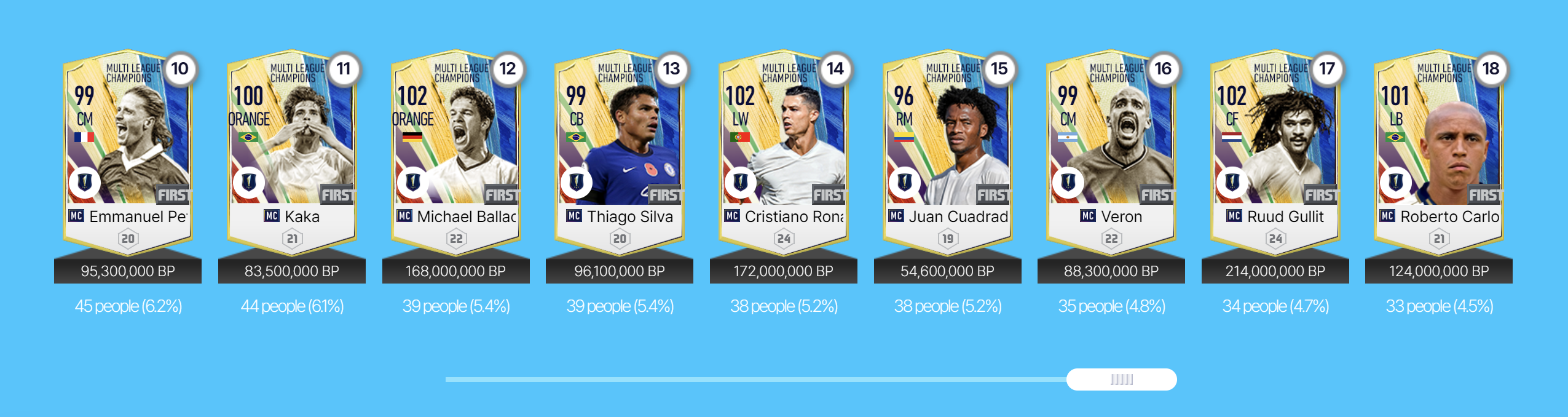Click the MC season icon beside Veron
Viewport: 1568px width, 417px height.
point(1087,216)
